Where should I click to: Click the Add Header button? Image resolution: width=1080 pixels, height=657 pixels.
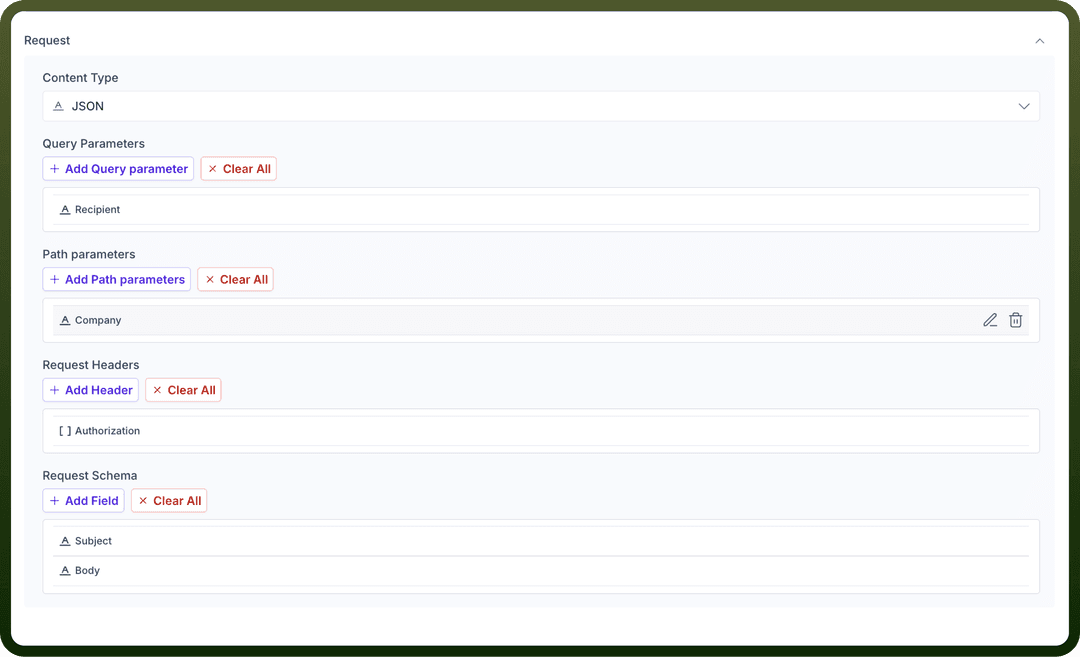click(x=91, y=390)
